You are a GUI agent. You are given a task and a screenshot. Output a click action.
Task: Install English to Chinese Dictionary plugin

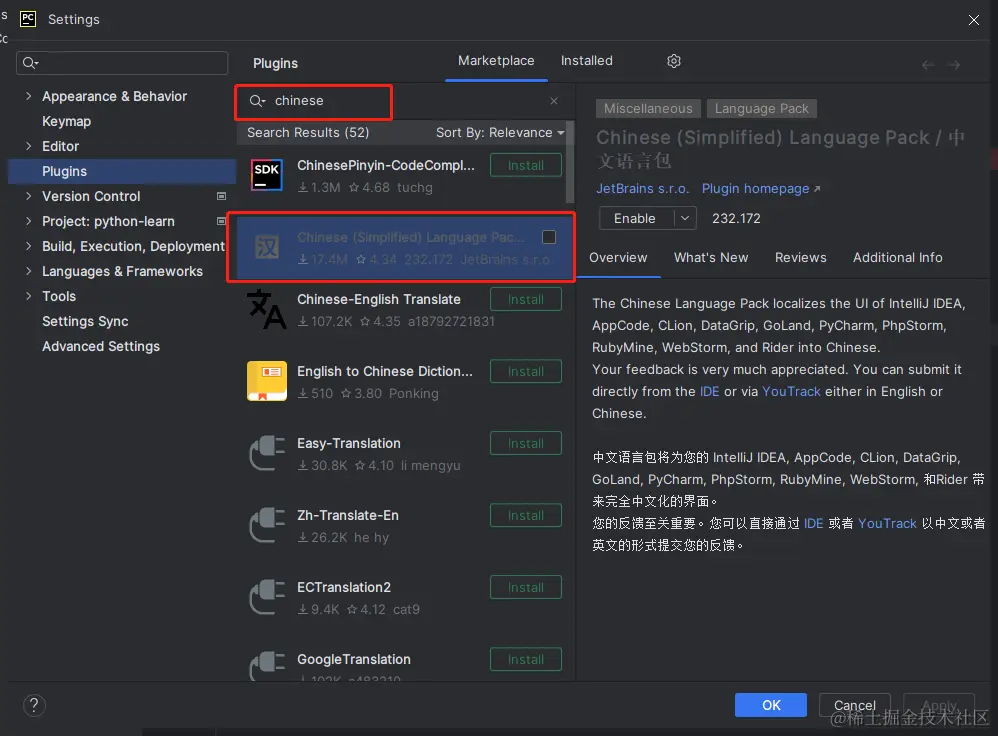click(526, 371)
